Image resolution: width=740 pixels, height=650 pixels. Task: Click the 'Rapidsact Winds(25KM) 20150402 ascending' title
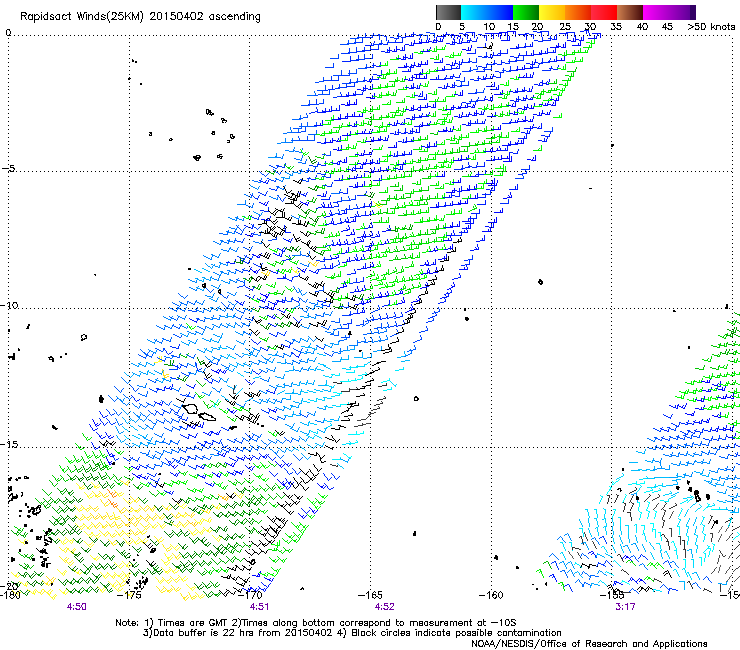pyautogui.click(x=140, y=17)
